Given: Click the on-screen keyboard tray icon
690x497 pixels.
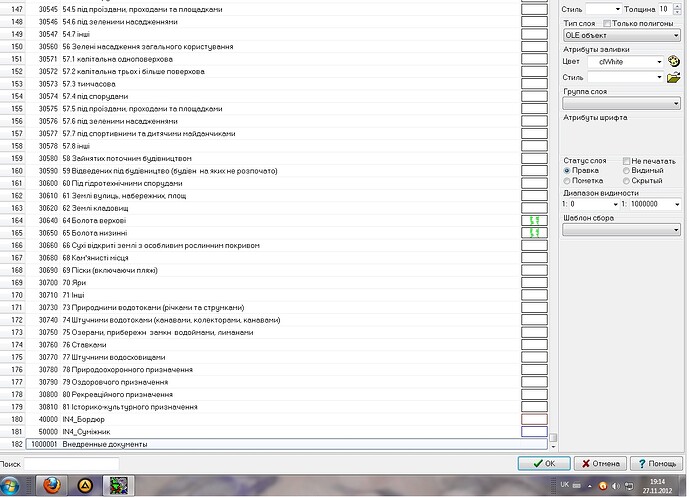Looking at the screenshot, I should coord(577,485).
